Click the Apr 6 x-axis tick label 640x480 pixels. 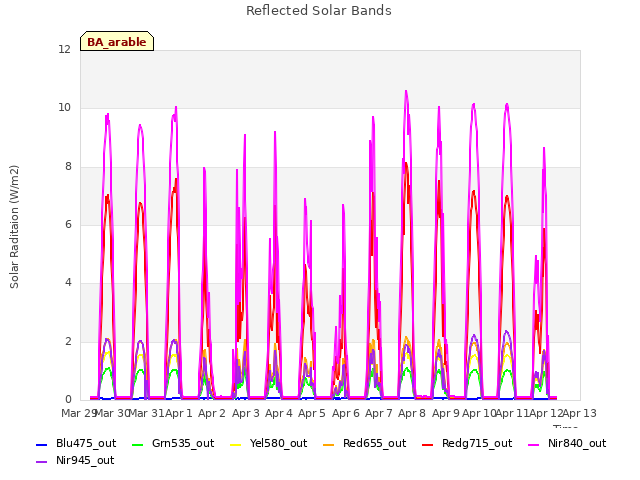pyautogui.click(x=346, y=413)
